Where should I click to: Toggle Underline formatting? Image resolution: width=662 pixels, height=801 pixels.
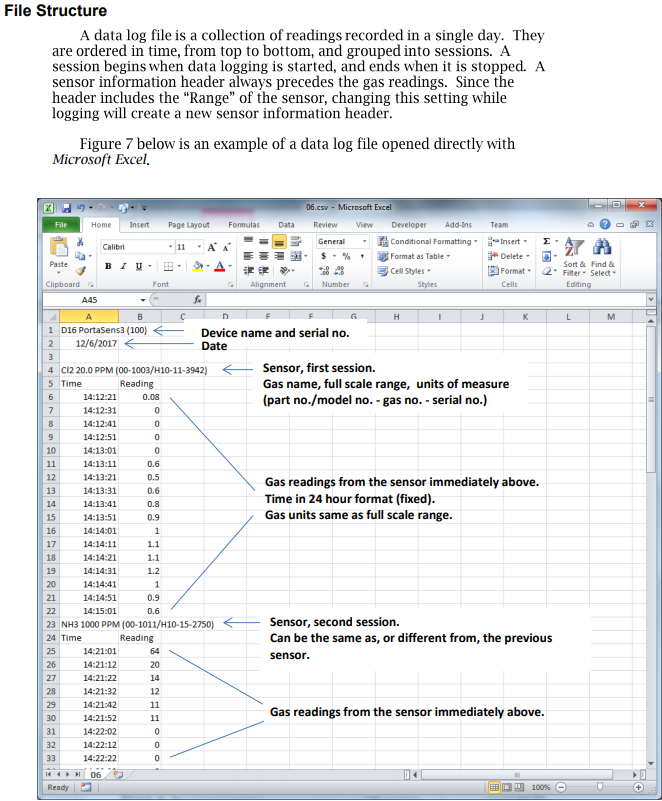coord(138,266)
